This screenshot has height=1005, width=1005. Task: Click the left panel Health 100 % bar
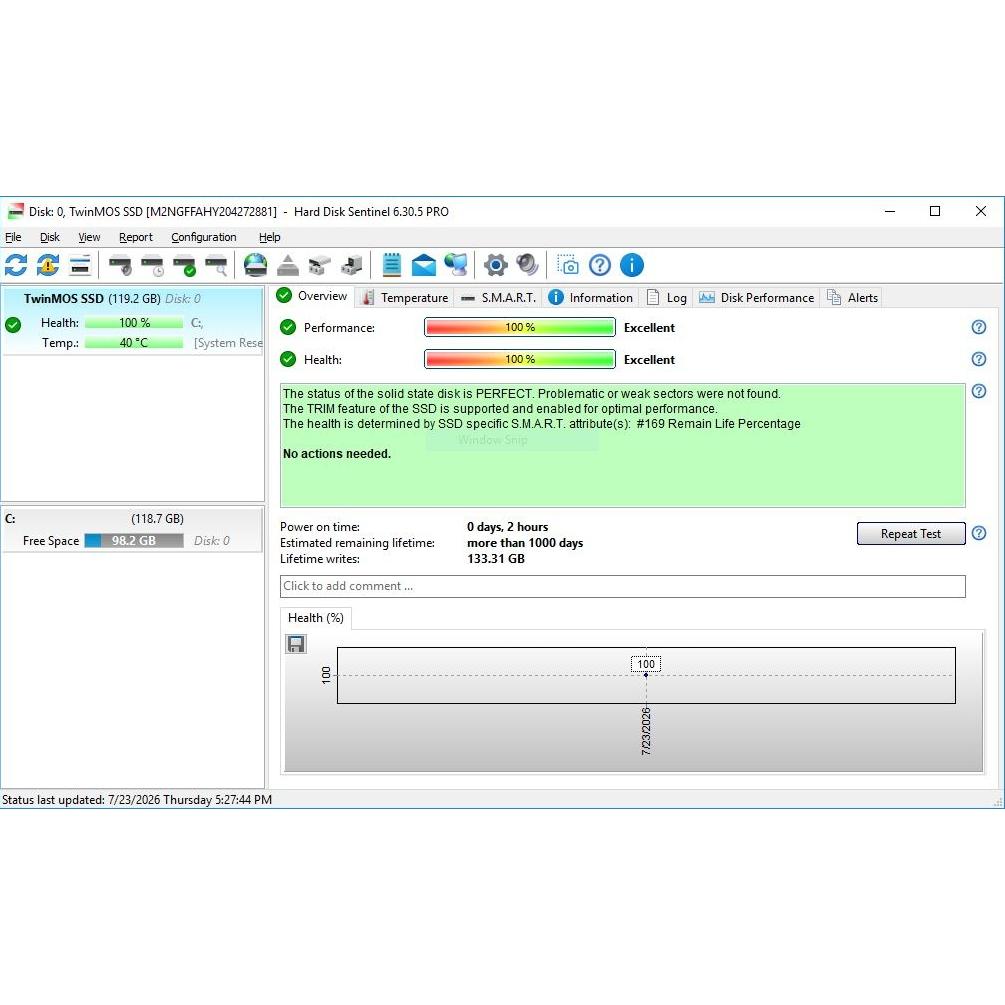click(x=134, y=323)
